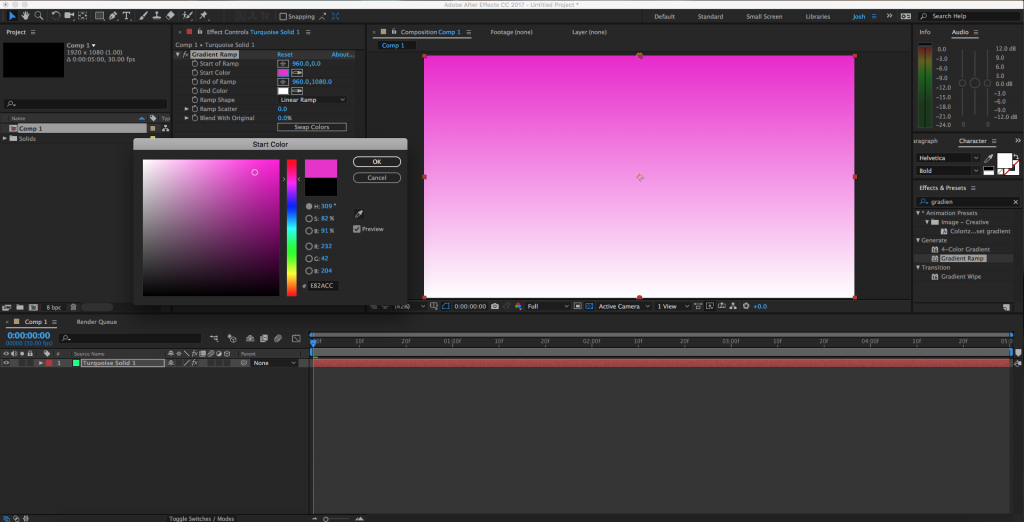The height and width of the screenshot is (522, 1024).
Task: Open the Parent None dropdown
Action: (275, 363)
